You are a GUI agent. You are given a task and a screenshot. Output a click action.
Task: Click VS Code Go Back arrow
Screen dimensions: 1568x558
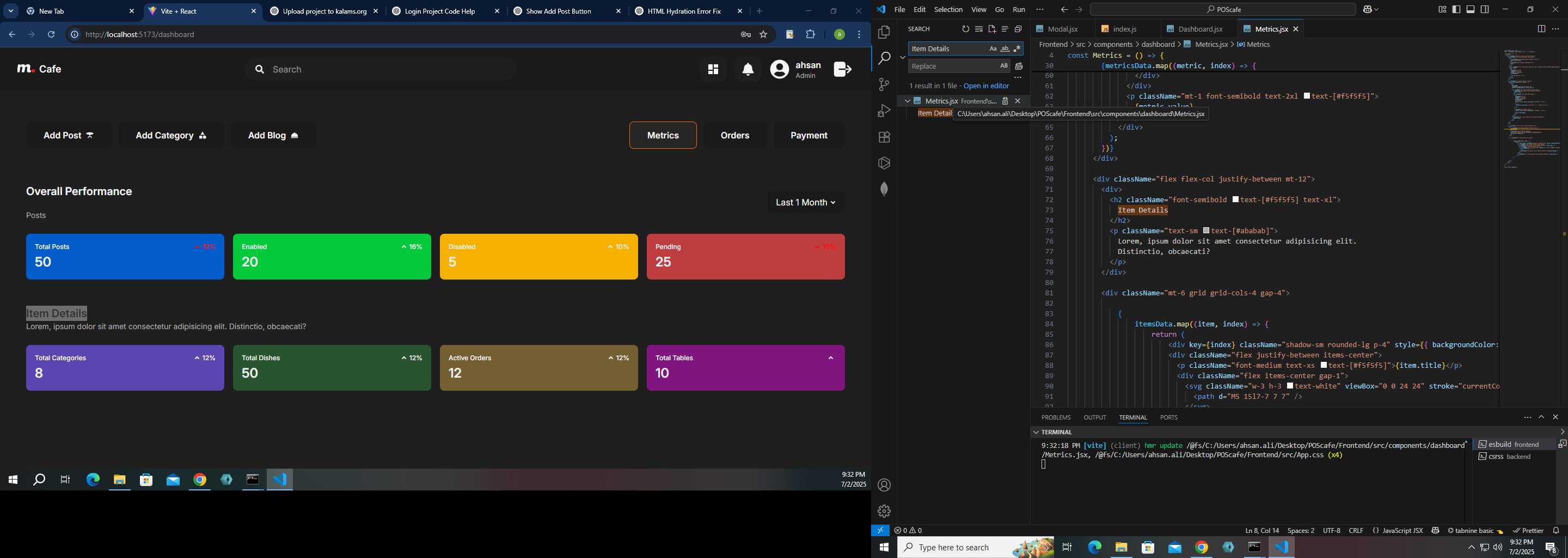click(x=1064, y=10)
